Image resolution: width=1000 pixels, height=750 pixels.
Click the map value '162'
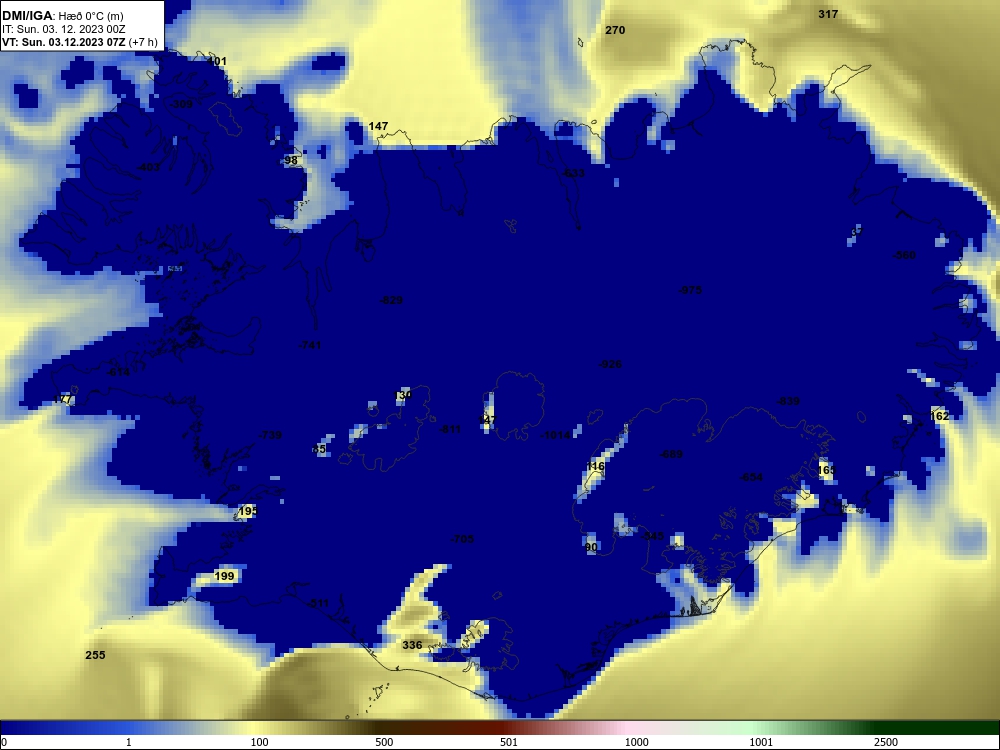click(939, 416)
